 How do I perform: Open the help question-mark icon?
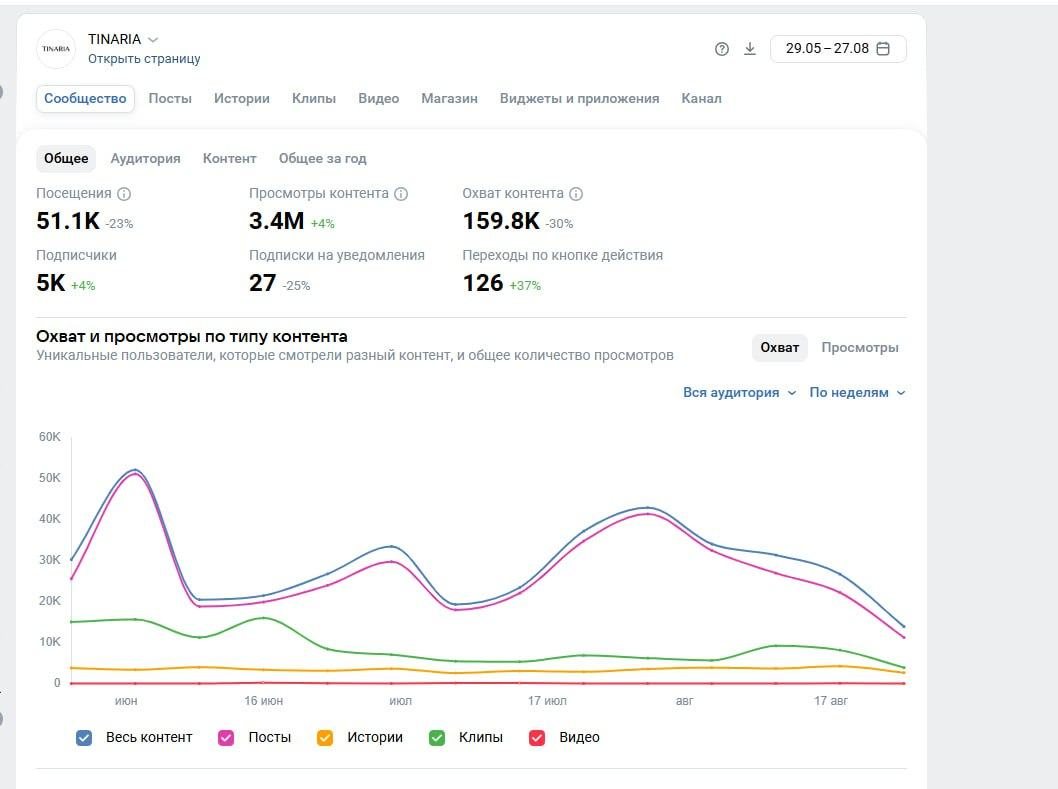click(x=721, y=49)
